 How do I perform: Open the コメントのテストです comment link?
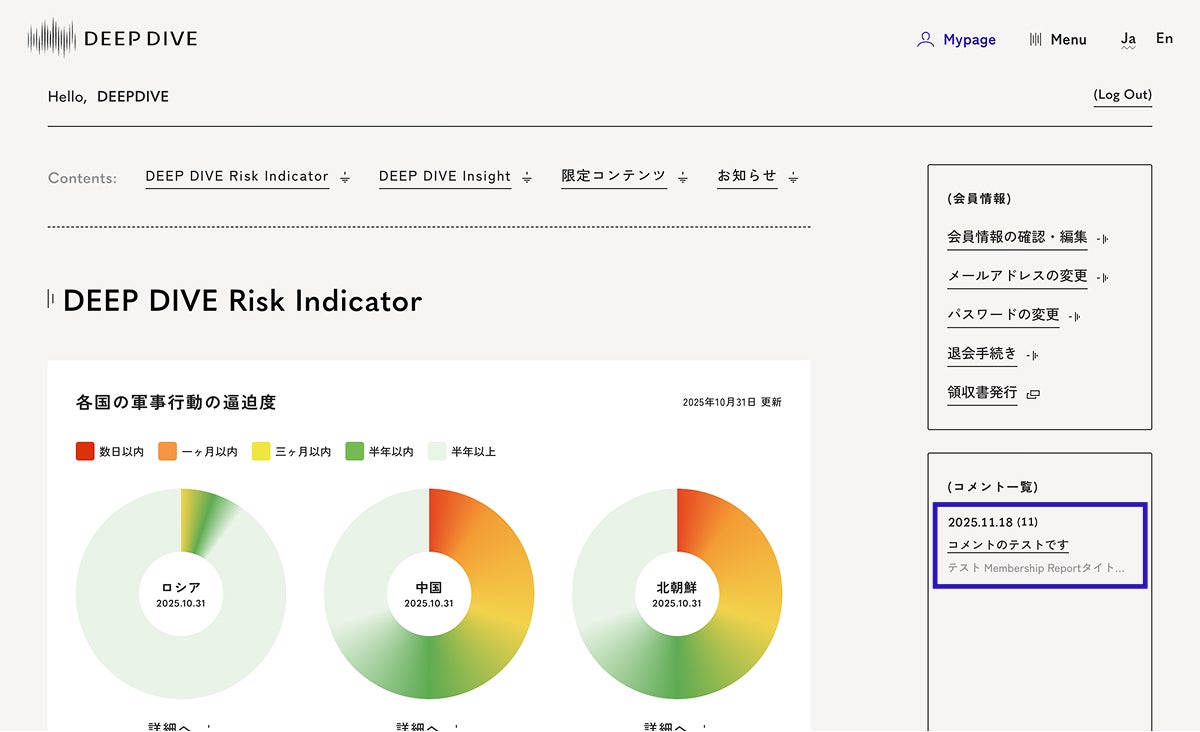1008,545
